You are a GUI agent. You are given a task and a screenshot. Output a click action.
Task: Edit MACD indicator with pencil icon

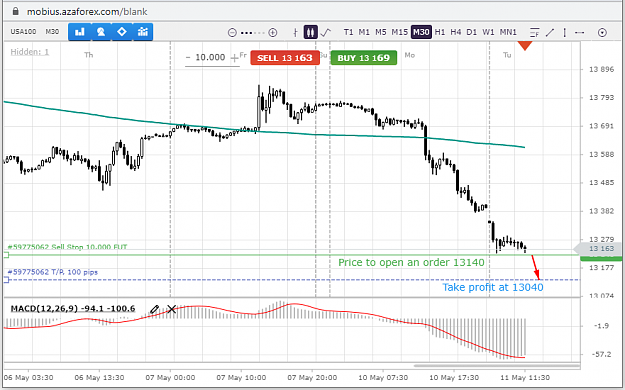154,309
